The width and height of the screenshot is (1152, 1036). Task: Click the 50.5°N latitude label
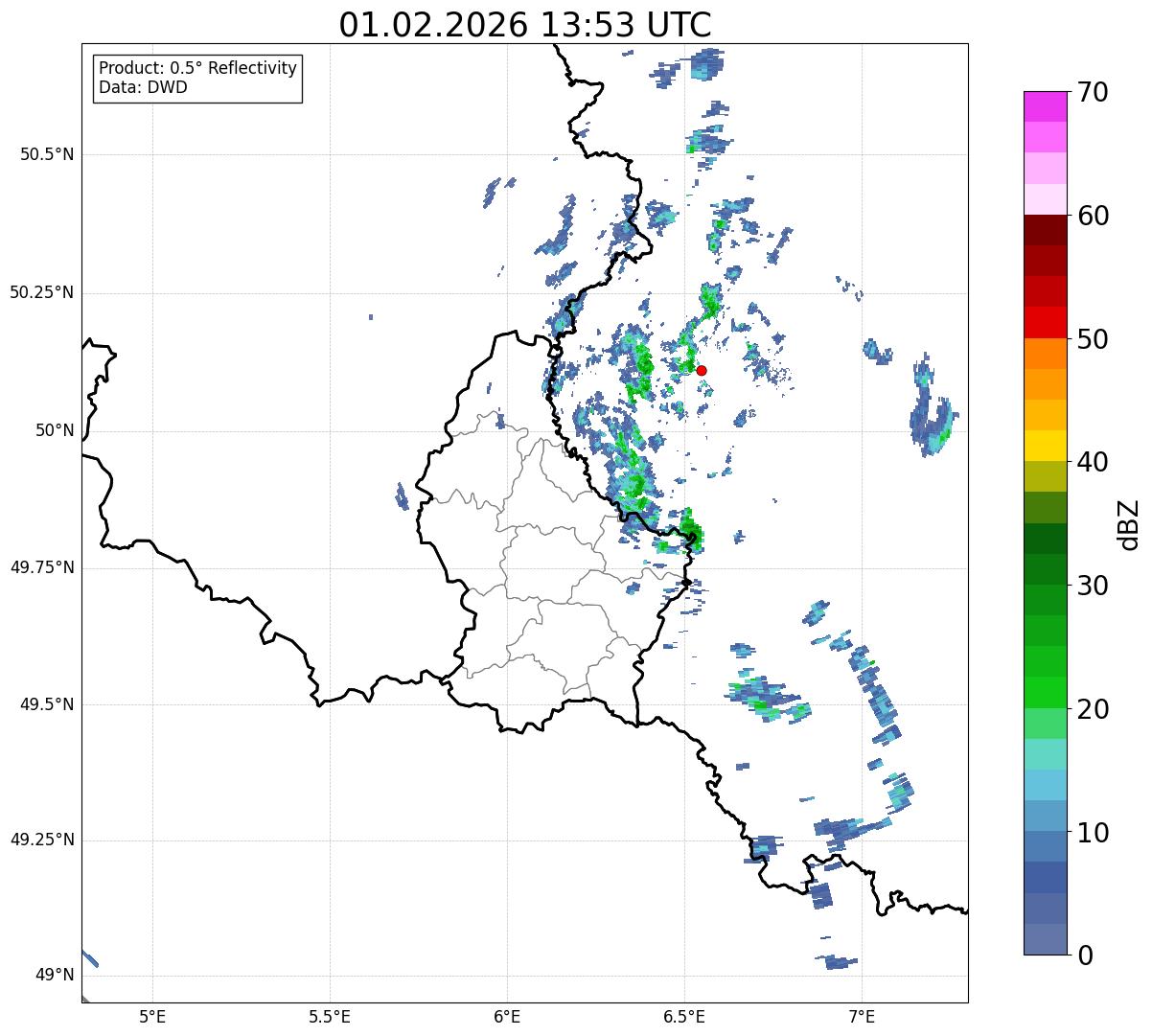coord(47,154)
